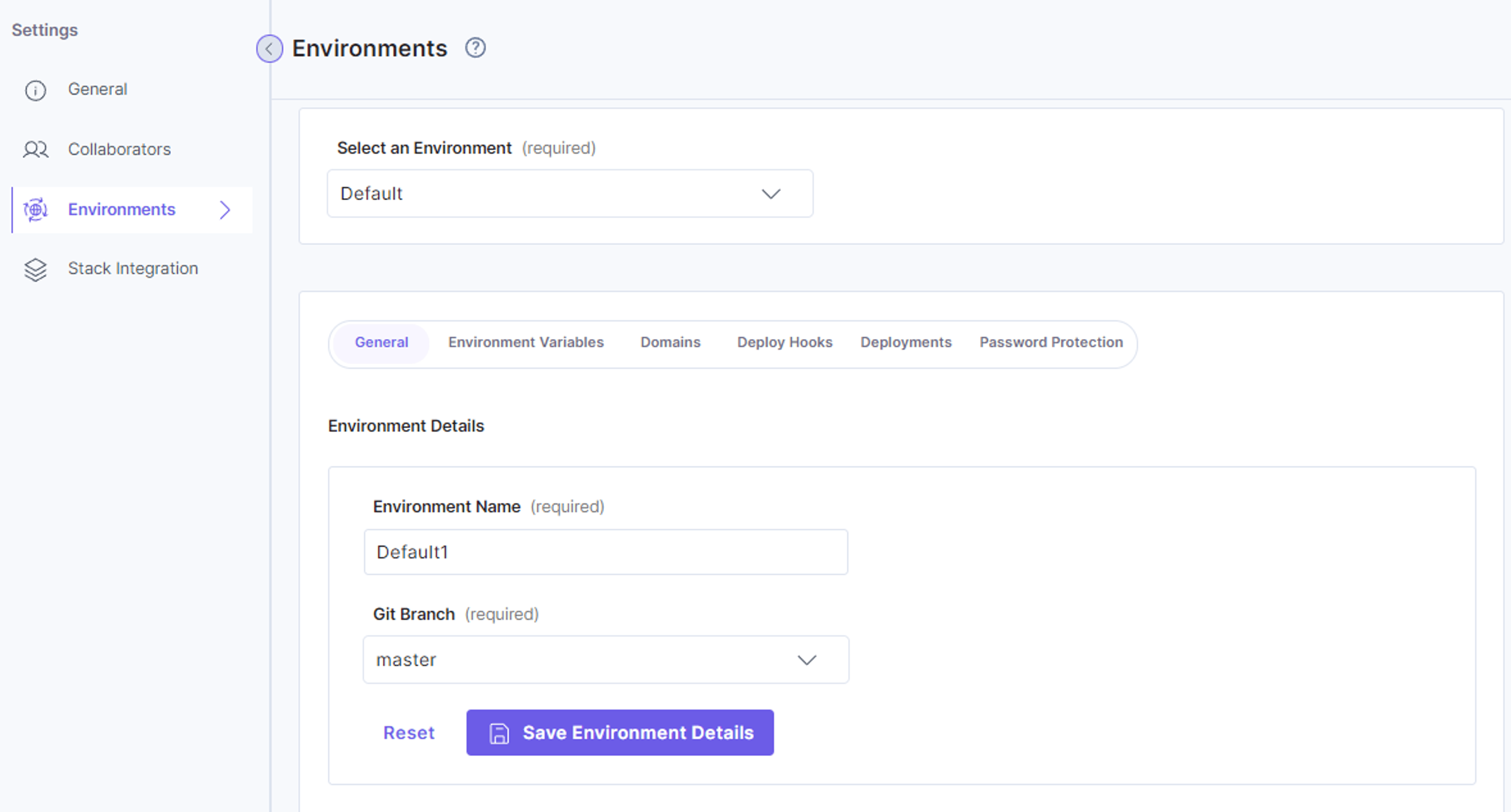Click the Stack Integration layers icon

(35, 270)
